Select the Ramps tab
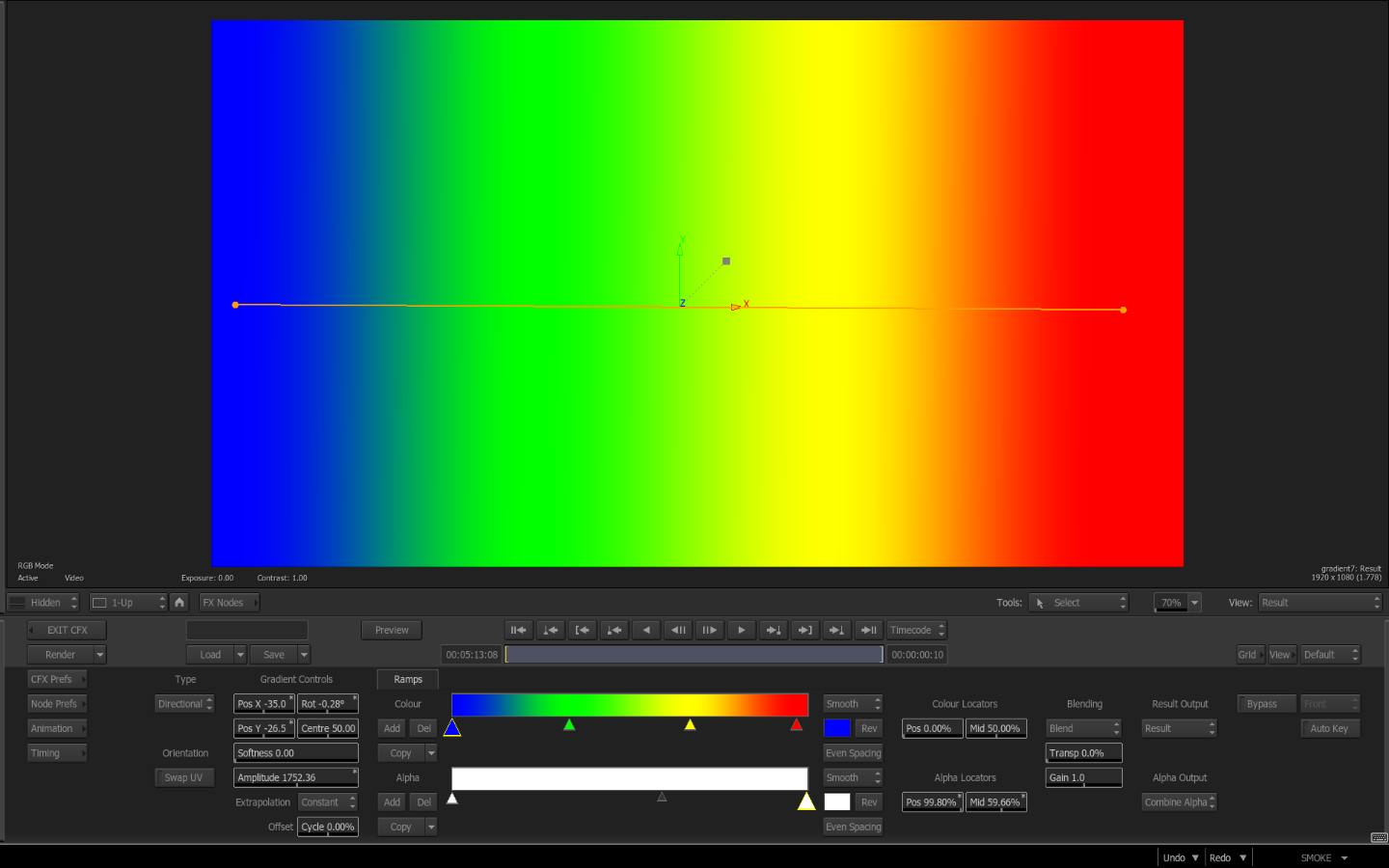The image size is (1389, 868). point(408,680)
